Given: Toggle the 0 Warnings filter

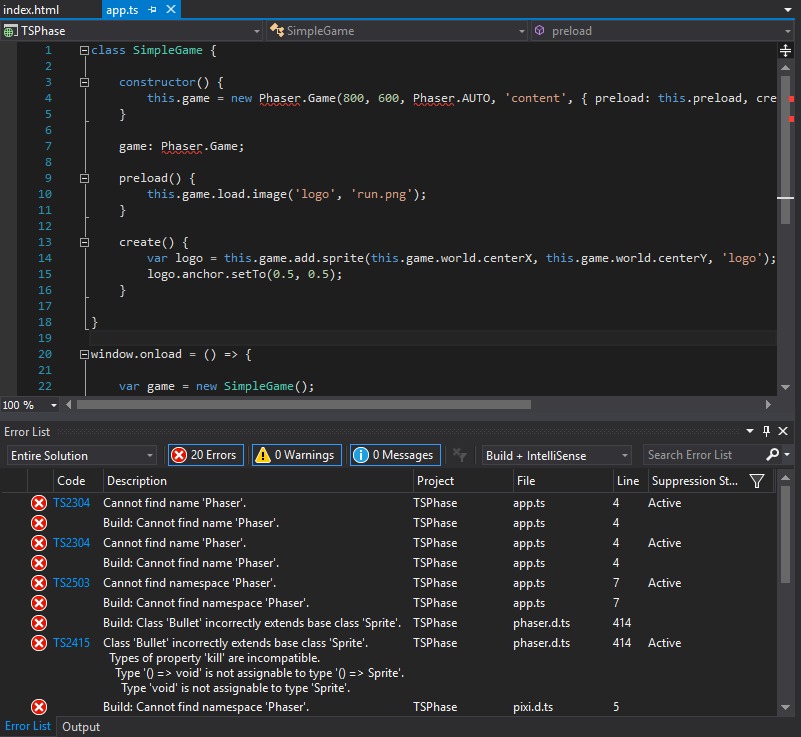Looking at the screenshot, I should [x=297, y=455].
